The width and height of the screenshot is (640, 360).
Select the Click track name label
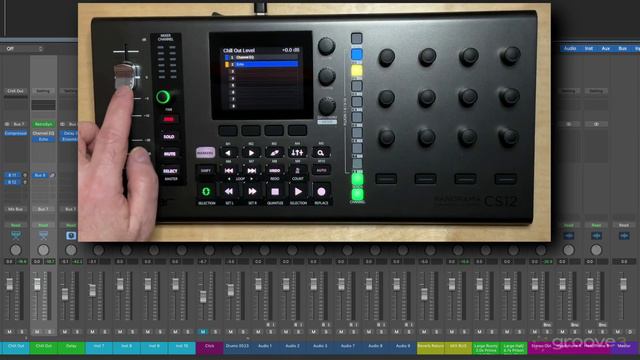point(209,346)
